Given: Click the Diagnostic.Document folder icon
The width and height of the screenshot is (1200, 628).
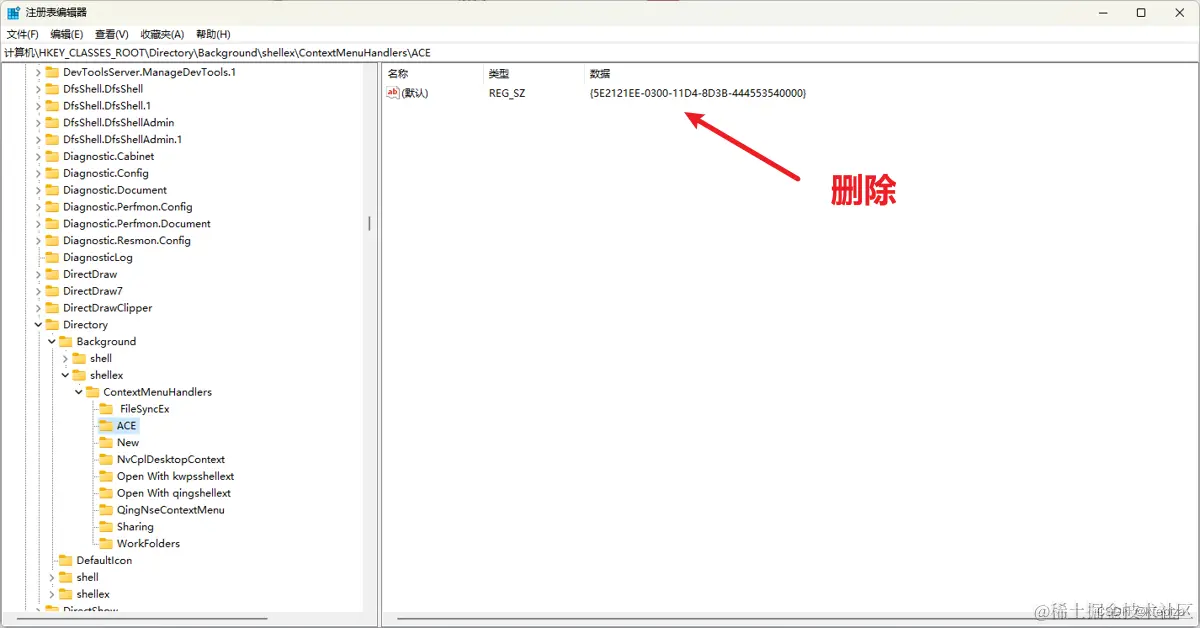Looking at the screenshot, I should click(x=52, y=190).
